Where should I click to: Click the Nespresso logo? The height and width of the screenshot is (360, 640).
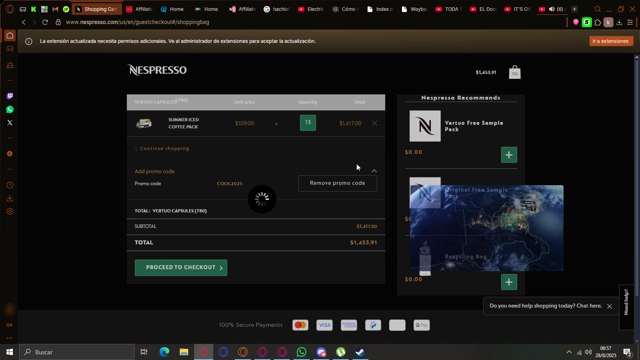(157, 70)
